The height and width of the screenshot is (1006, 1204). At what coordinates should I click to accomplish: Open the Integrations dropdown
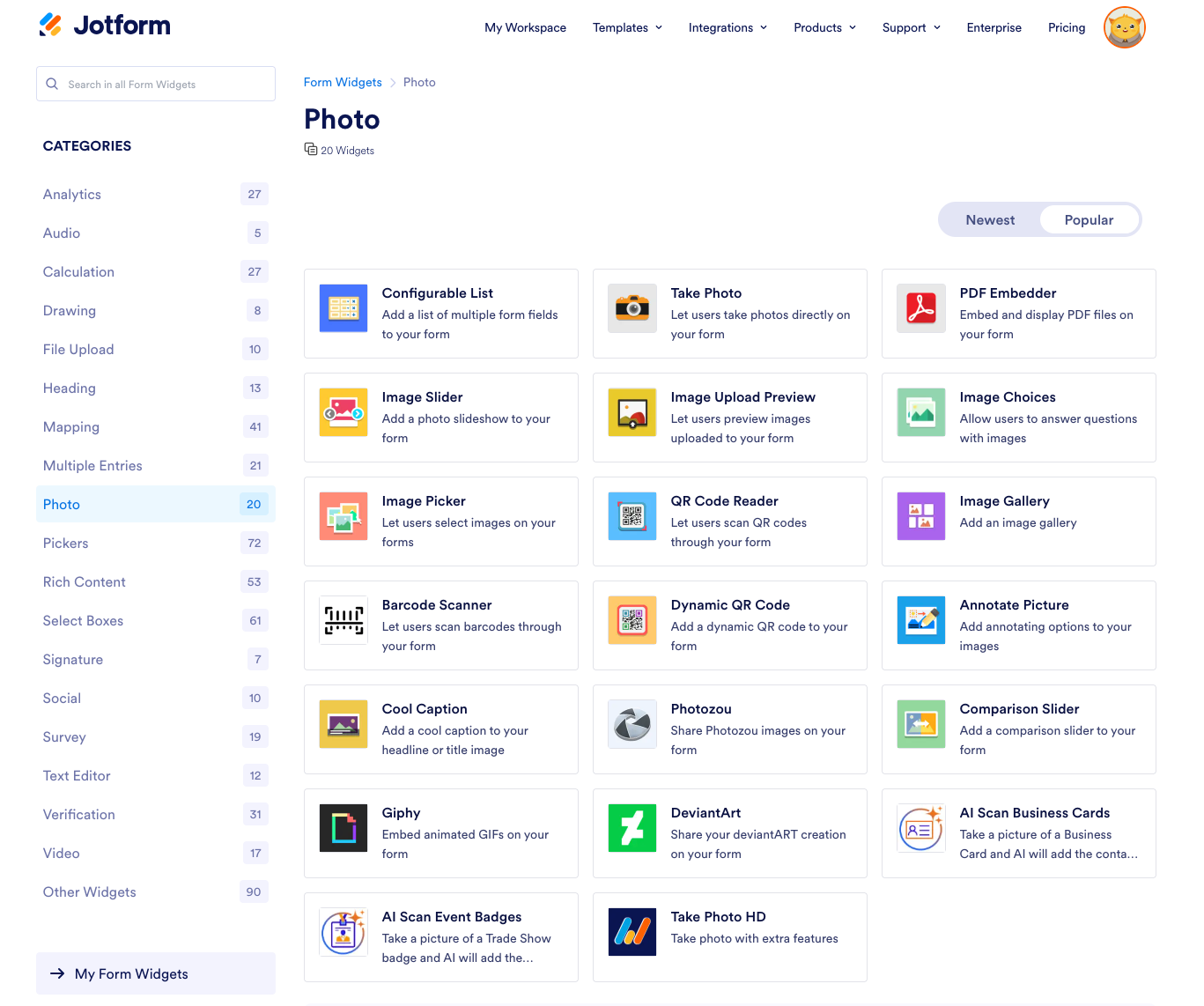[x=727, y=27]
